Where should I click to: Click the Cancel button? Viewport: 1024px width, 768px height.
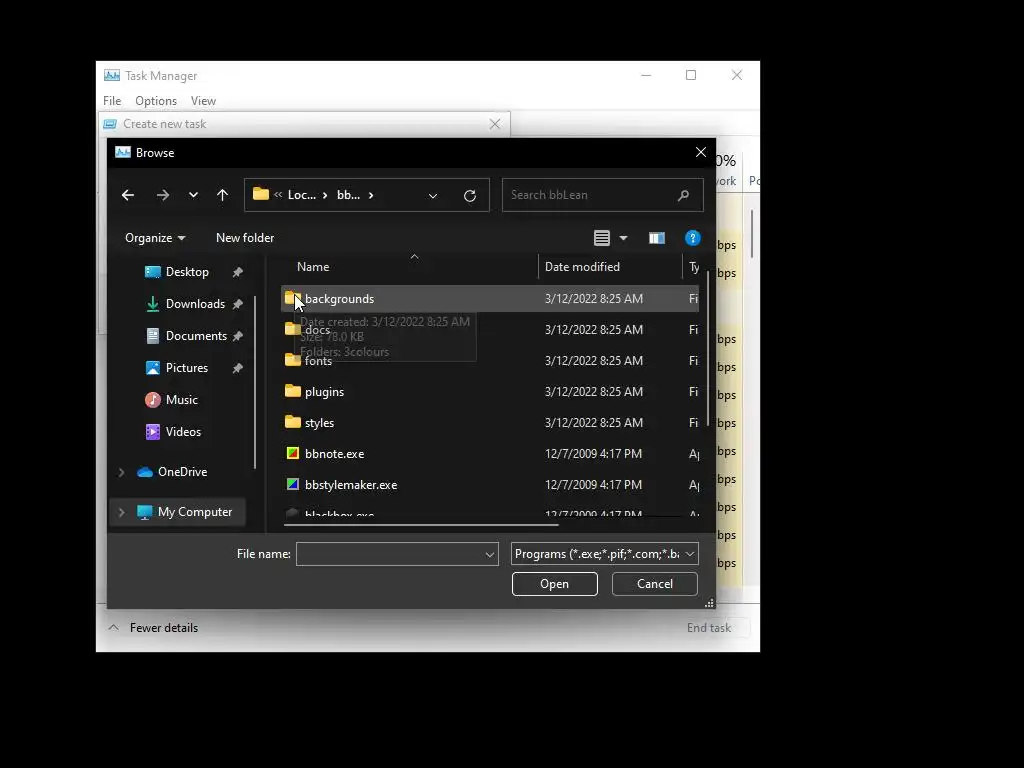[654, 584]
